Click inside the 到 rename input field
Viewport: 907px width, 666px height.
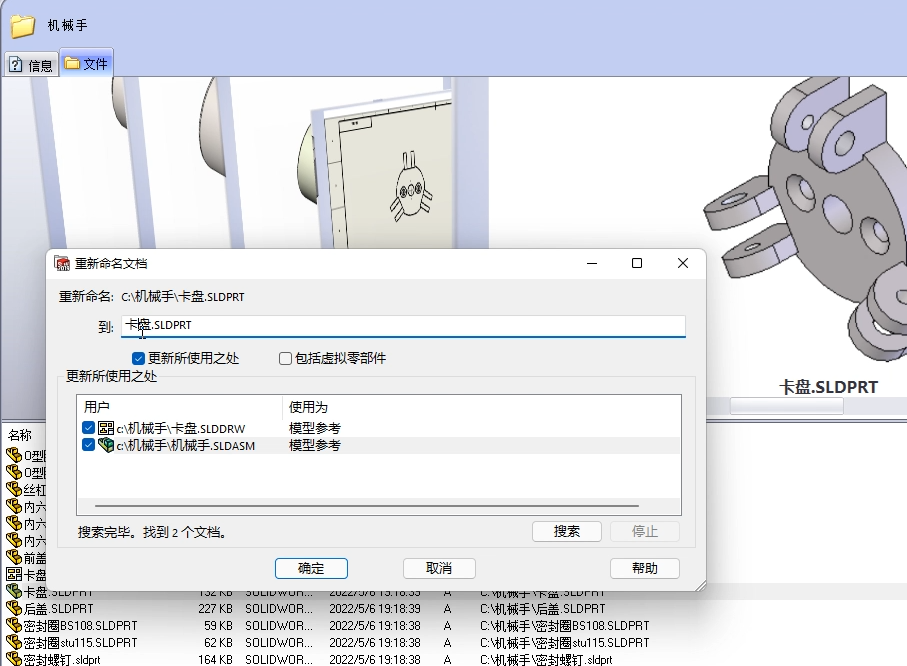[x=400, y=325]
